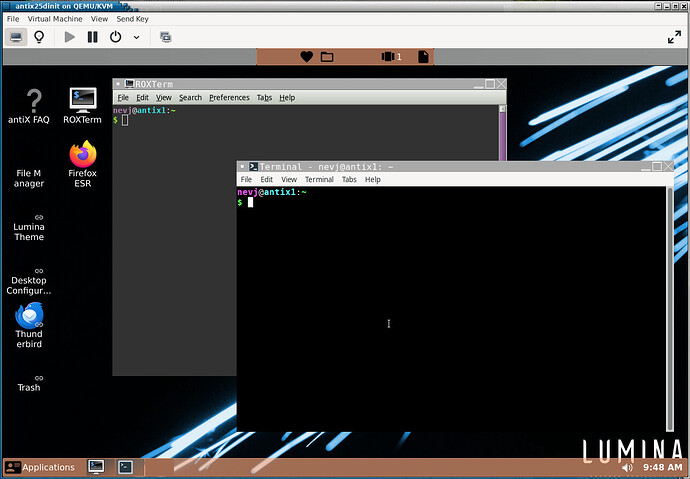Click the heart favorites icon in top panel

307,57
